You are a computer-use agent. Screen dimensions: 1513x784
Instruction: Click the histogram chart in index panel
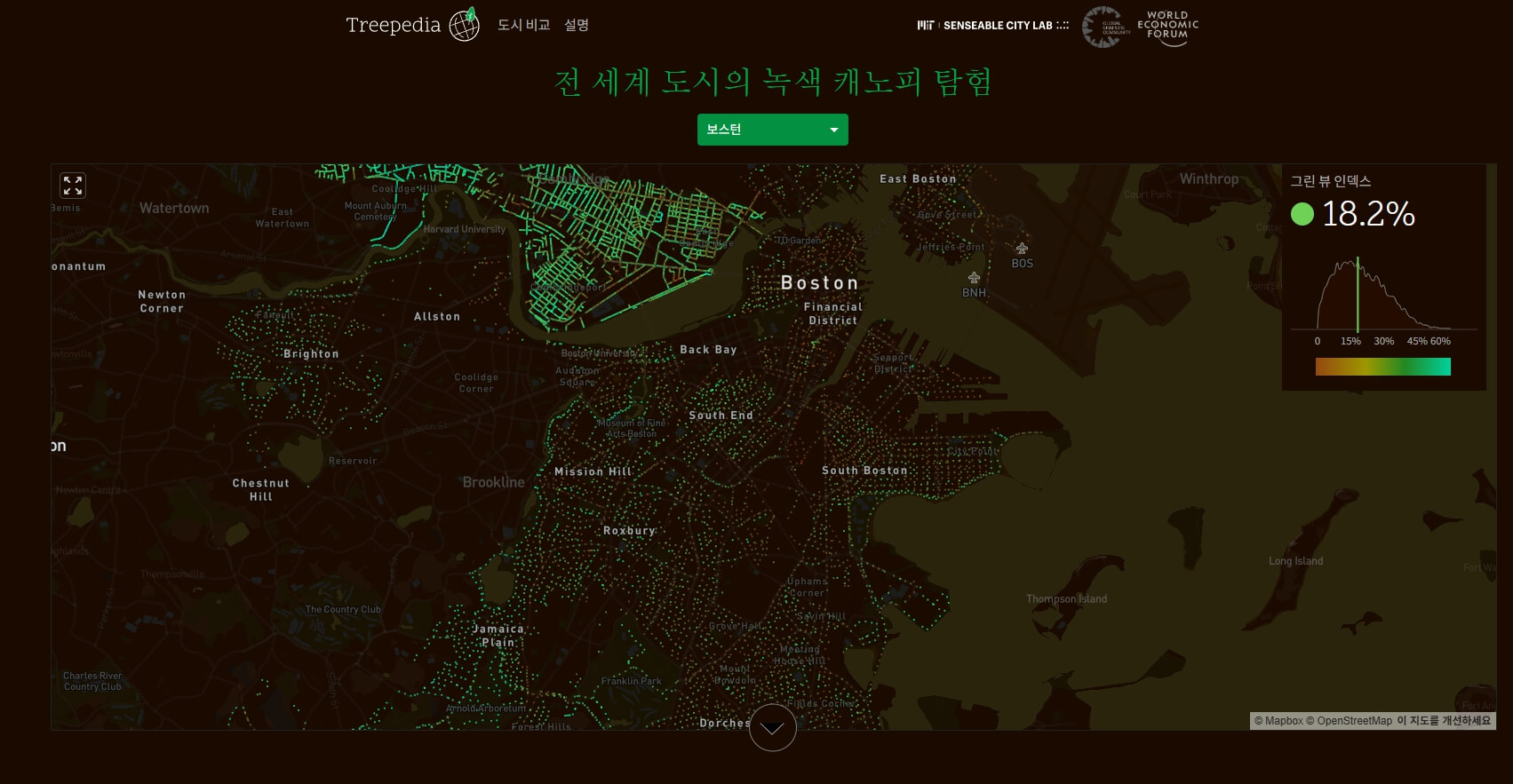[x=1383, y=294]
